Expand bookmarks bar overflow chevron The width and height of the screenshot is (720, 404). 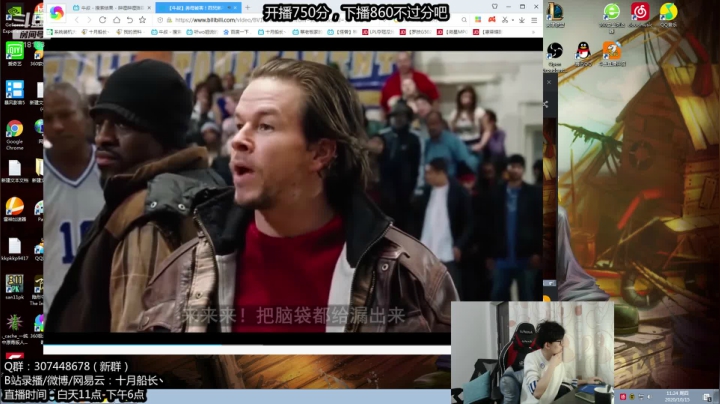(x=534, y=32)
